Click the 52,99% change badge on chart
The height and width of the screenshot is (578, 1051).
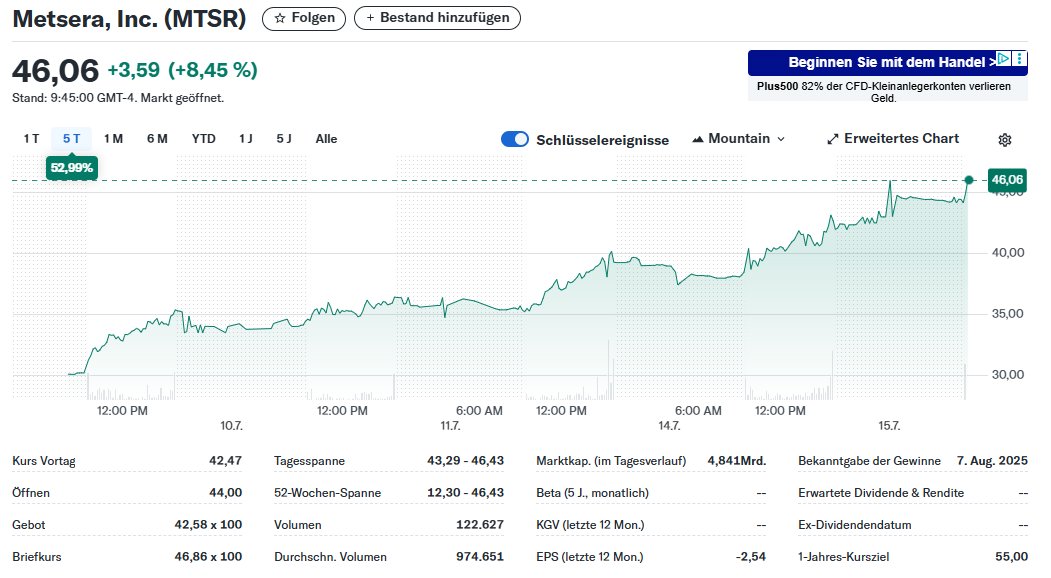(72, 168)
